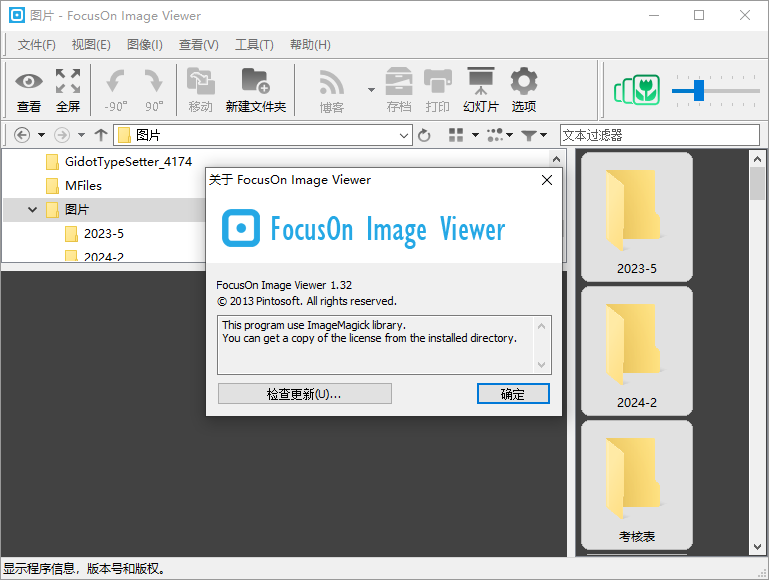Open the forward history dropdown arrow
This screenshot has width=769, height=580.
point(81,135)
